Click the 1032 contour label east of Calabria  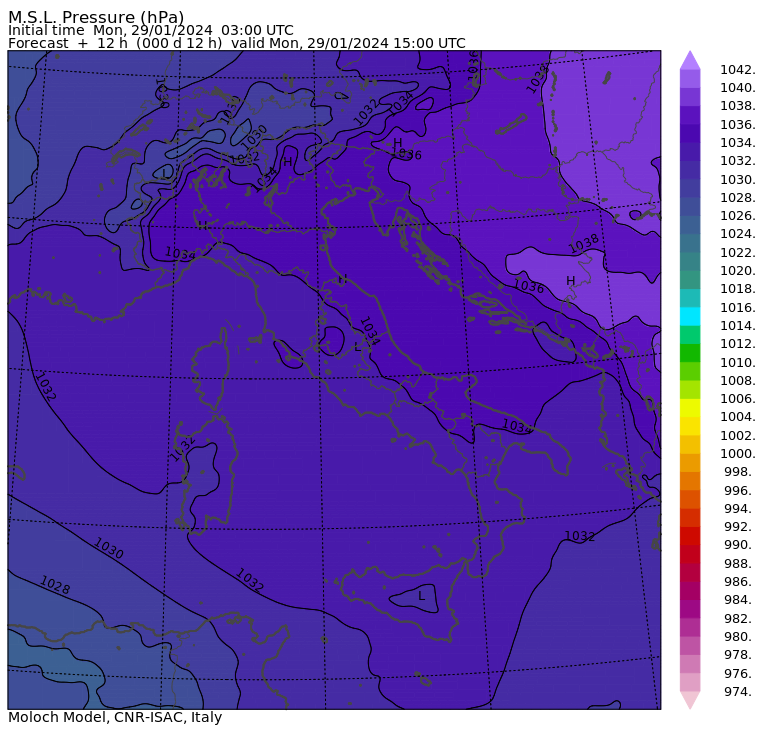click(x=580, y=536)
